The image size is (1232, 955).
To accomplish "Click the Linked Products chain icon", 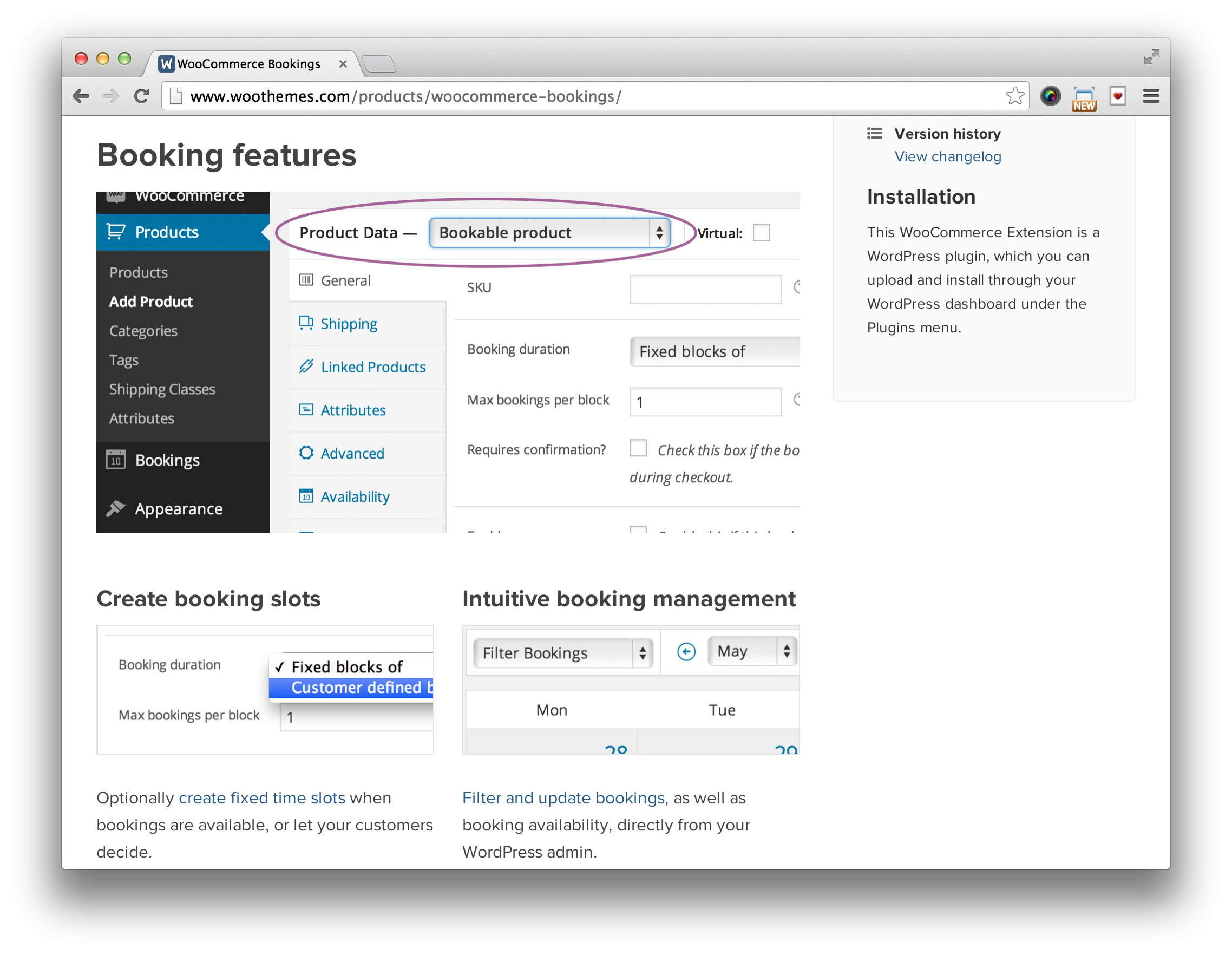I will pos(306,366).
